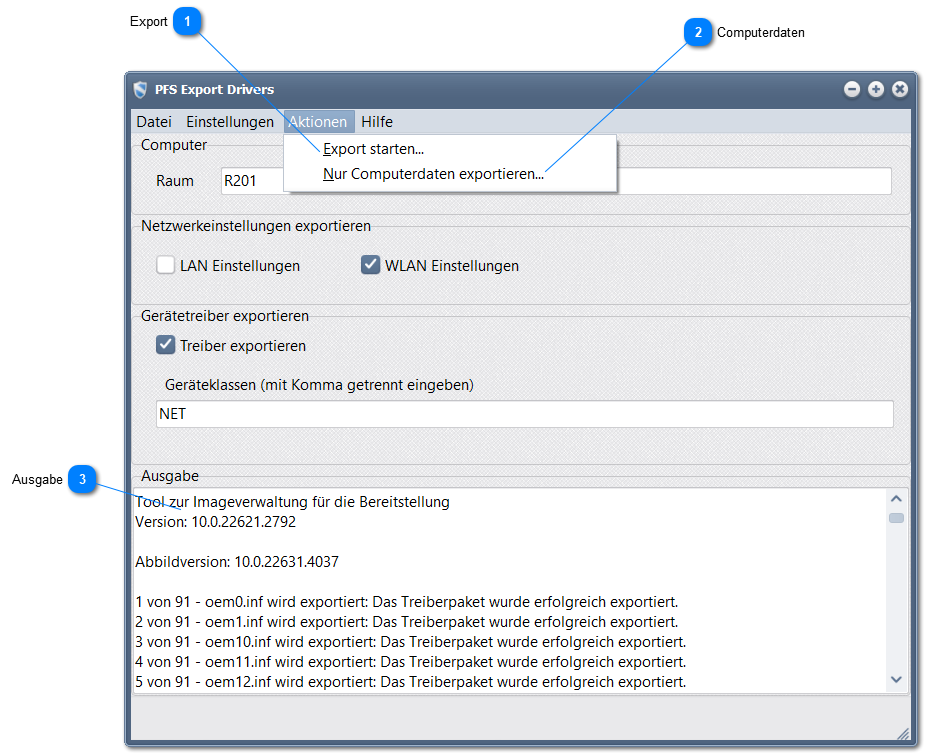Minimize the PFS Export Drivers window

(852, 90)
